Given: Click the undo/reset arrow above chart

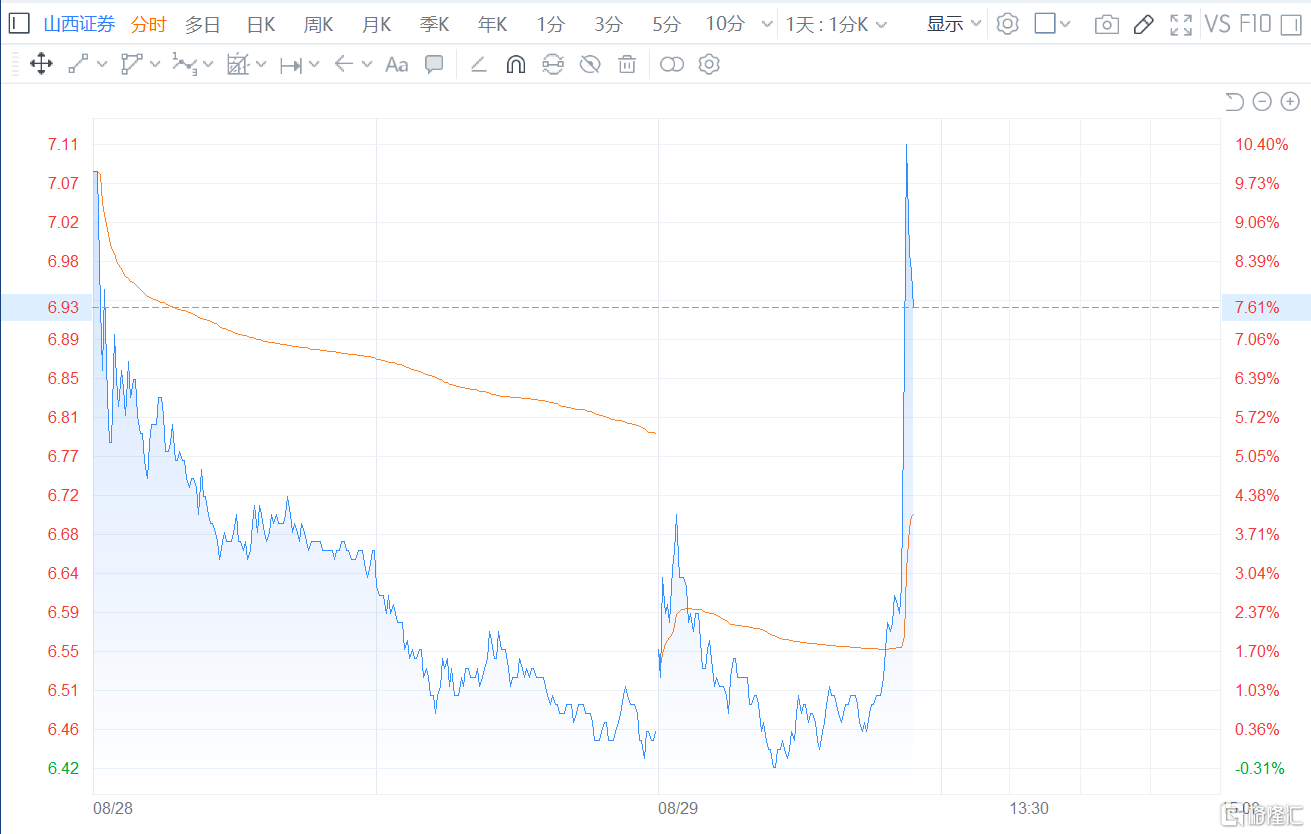Looking at the screenshot, I should pos(1234,101).
